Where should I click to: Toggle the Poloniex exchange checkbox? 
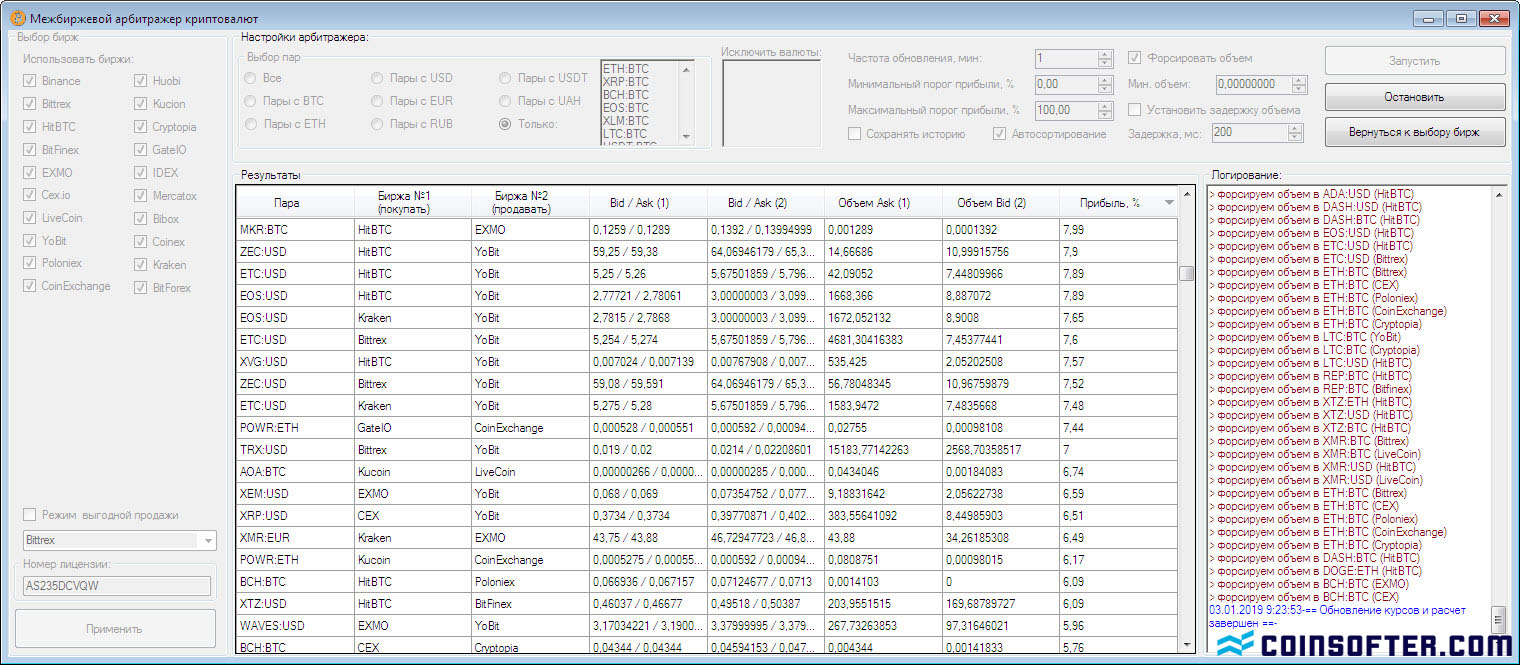pyautogui.click(x=31, y=263)
